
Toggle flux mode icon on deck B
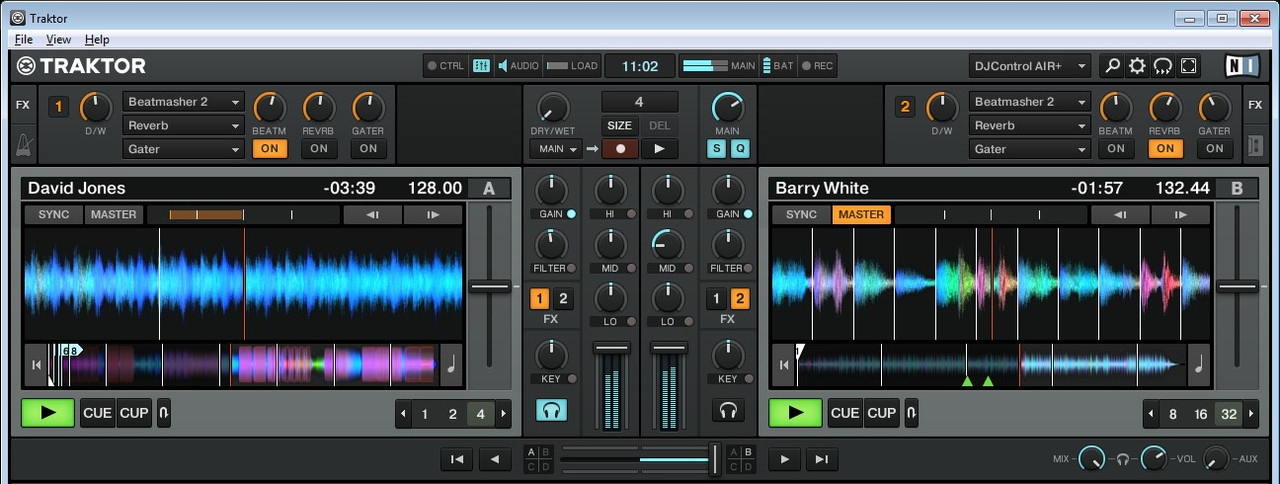pos(911,413)
